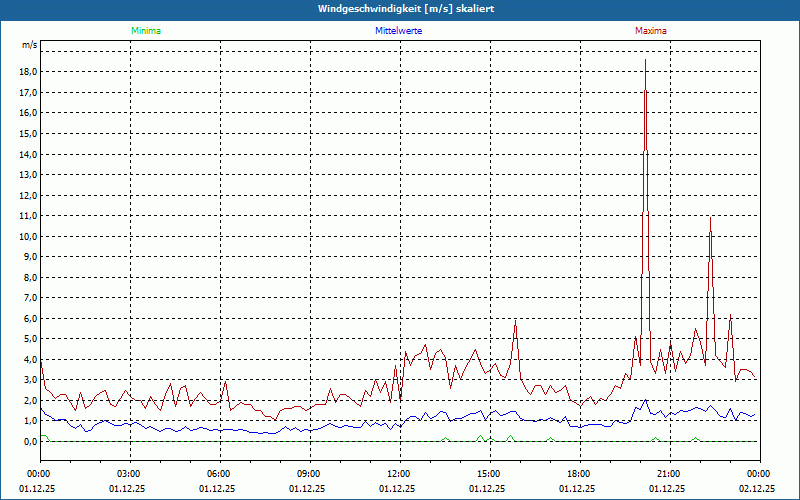This screenshot has width=800, height=500.
Task: Click the 02.12.25 date label
Action: [757, 488]
